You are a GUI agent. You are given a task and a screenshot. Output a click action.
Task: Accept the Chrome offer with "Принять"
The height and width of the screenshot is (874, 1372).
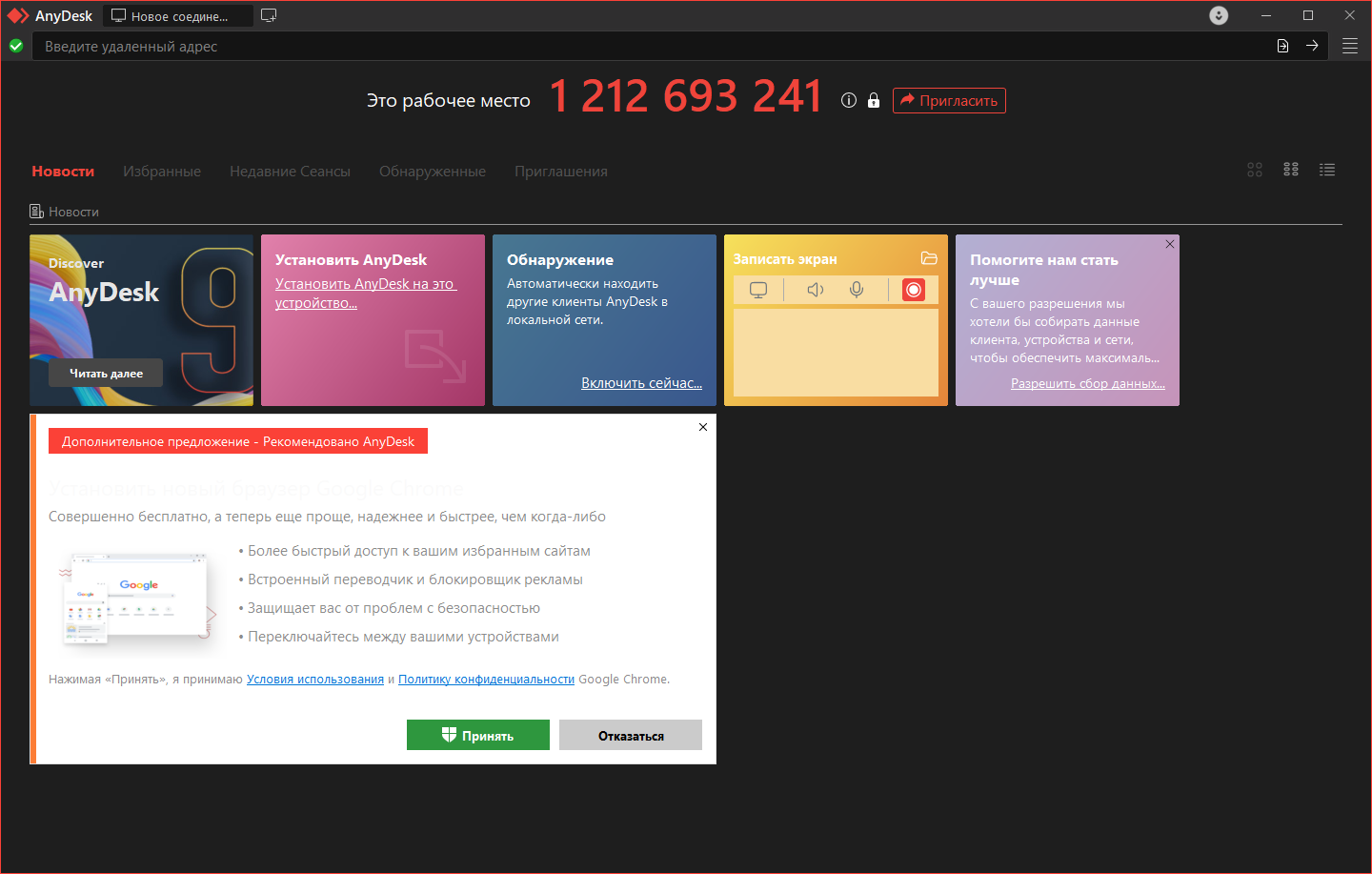coord(478,735)
